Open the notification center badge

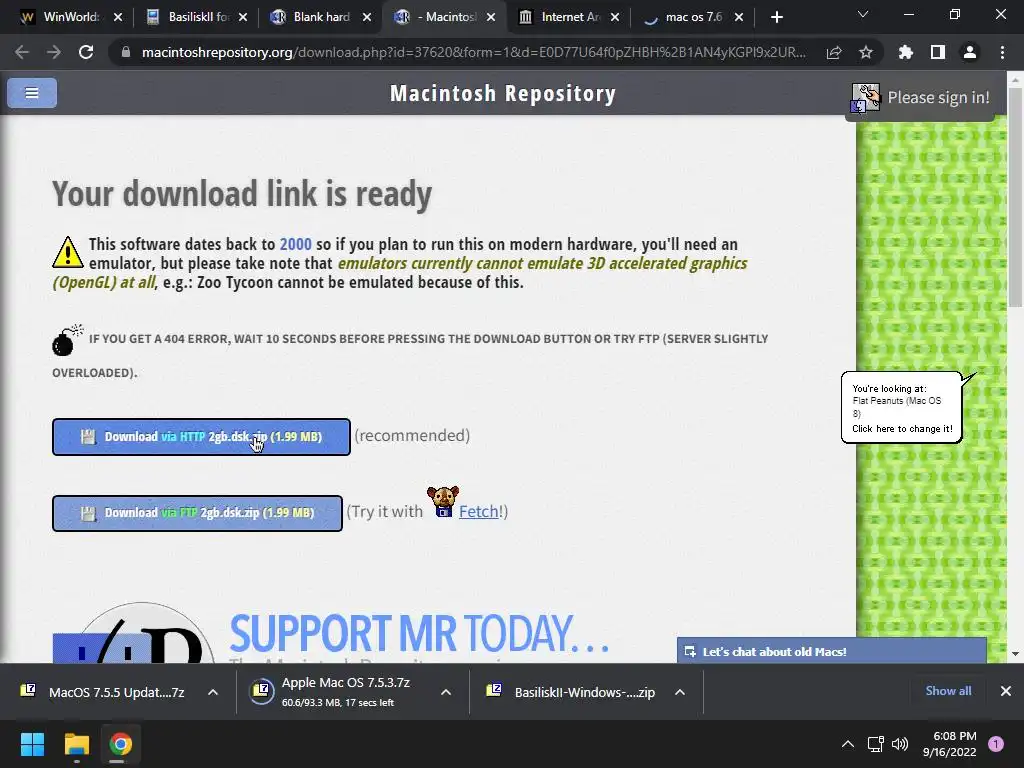pos(996,744)
